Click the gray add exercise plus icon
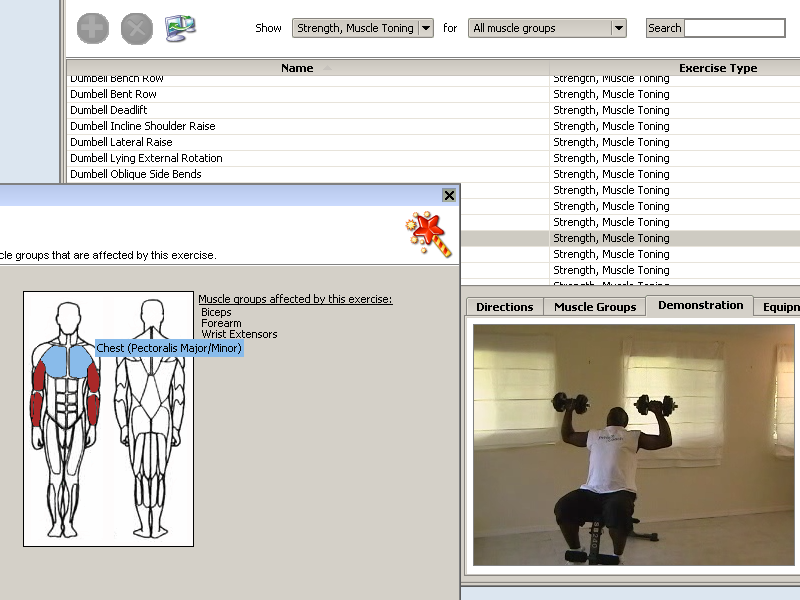Image resolution: width=800 pixels, height=600 pixels. pyautogui.click(x=93, y=28)
